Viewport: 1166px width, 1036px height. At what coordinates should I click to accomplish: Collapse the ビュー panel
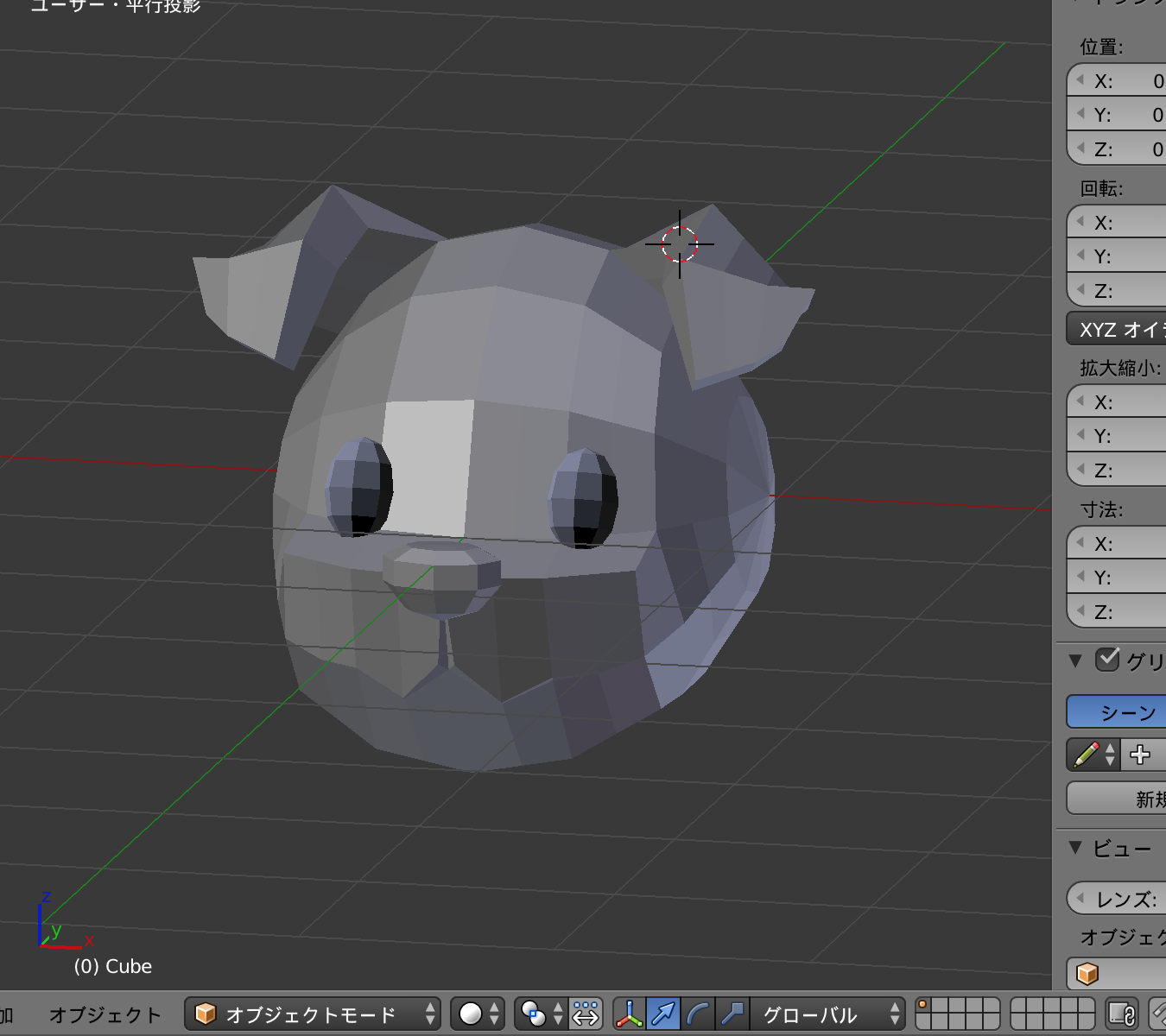(1075, 848)
